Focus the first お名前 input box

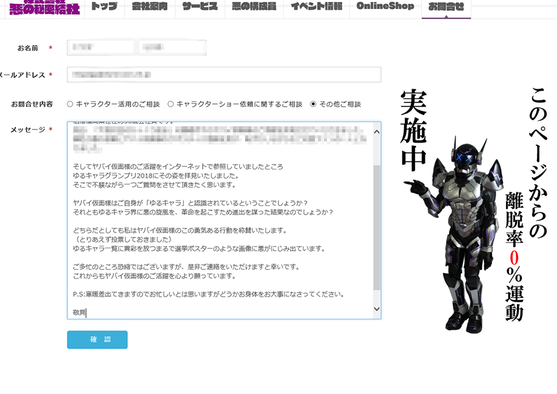pos(101,47)
